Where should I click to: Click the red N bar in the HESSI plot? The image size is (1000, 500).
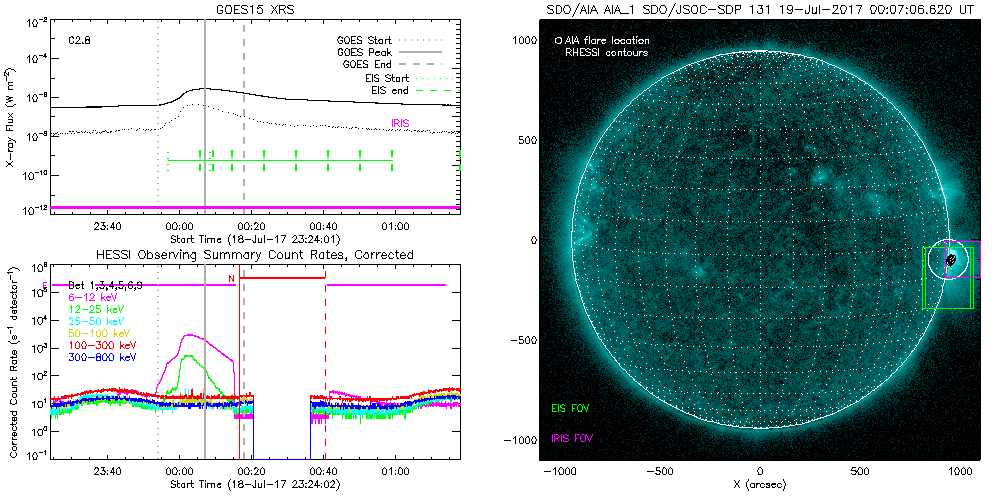click(282, 278)
